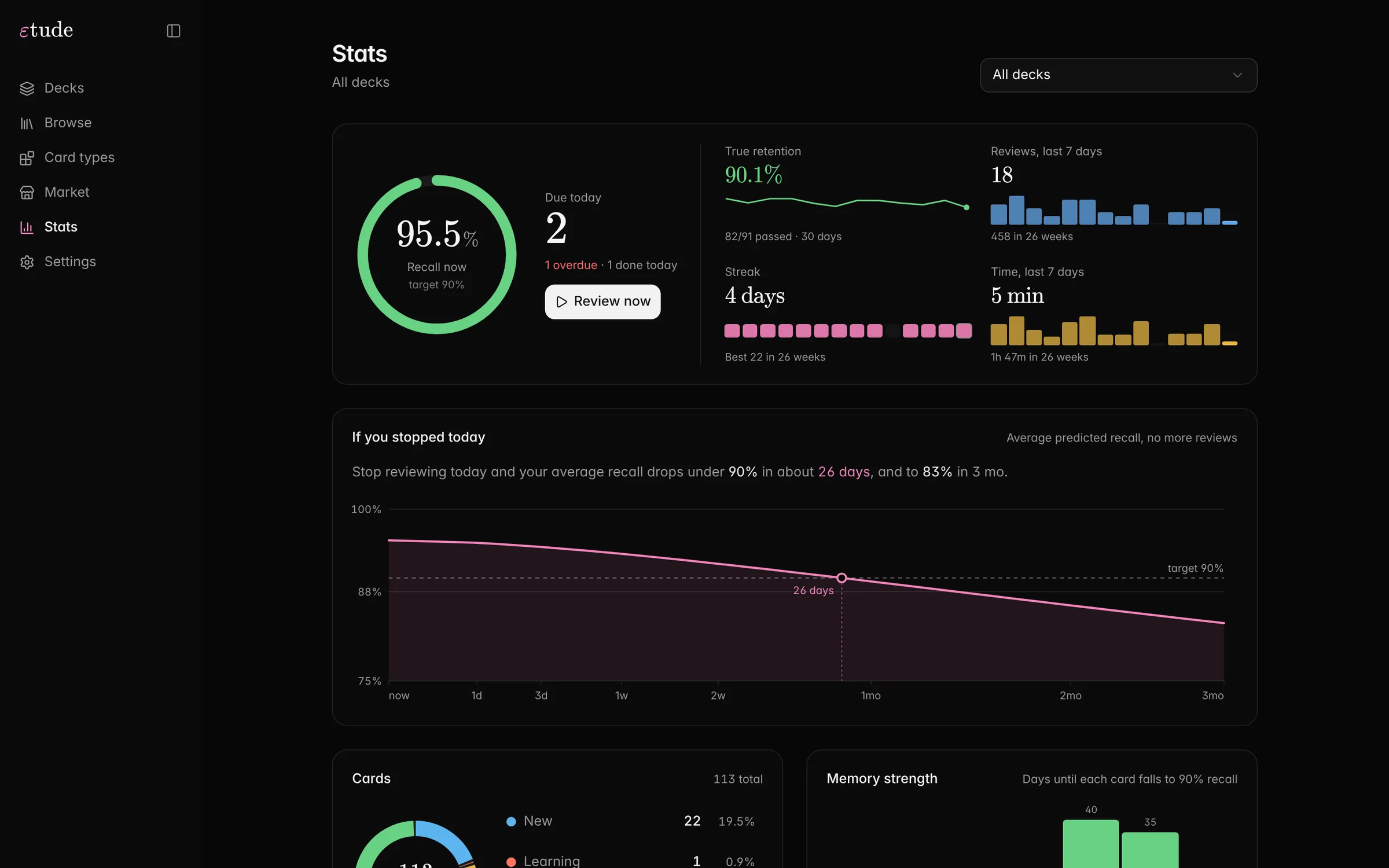Click the Due today count 2
The image size is (1389, 868).
coord(556,228)
